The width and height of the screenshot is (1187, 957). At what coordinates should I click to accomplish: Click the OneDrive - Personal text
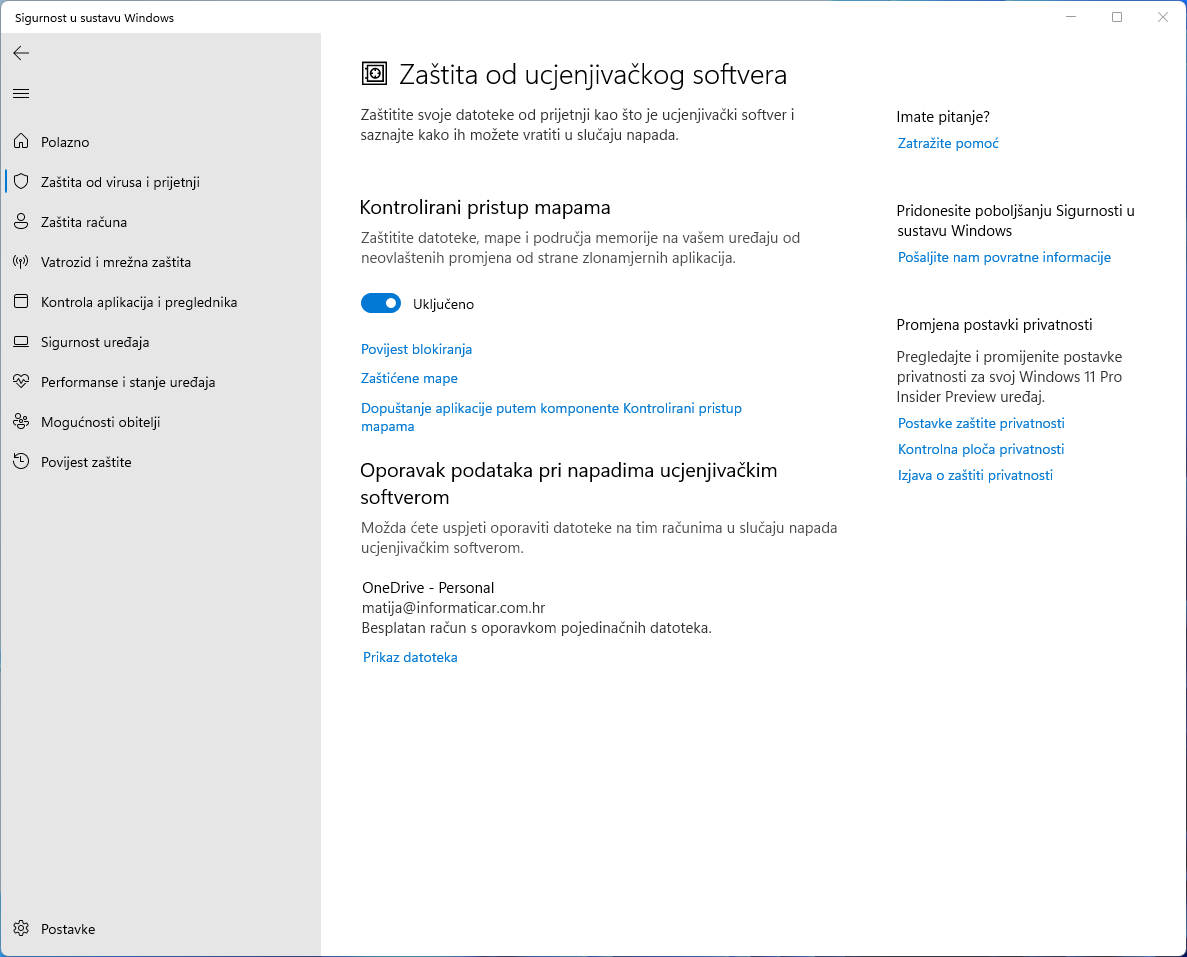click(x=428, y=588)
